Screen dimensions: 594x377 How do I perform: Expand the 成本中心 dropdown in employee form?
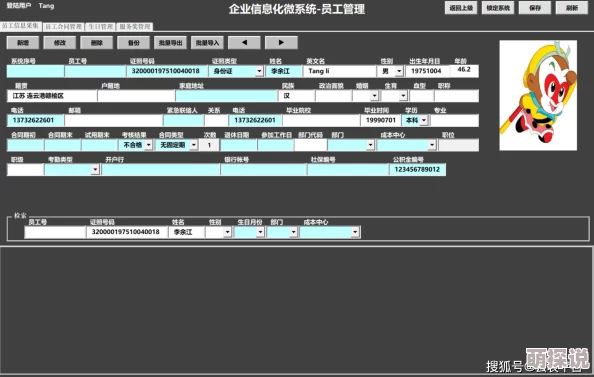(x=432, y=145)
